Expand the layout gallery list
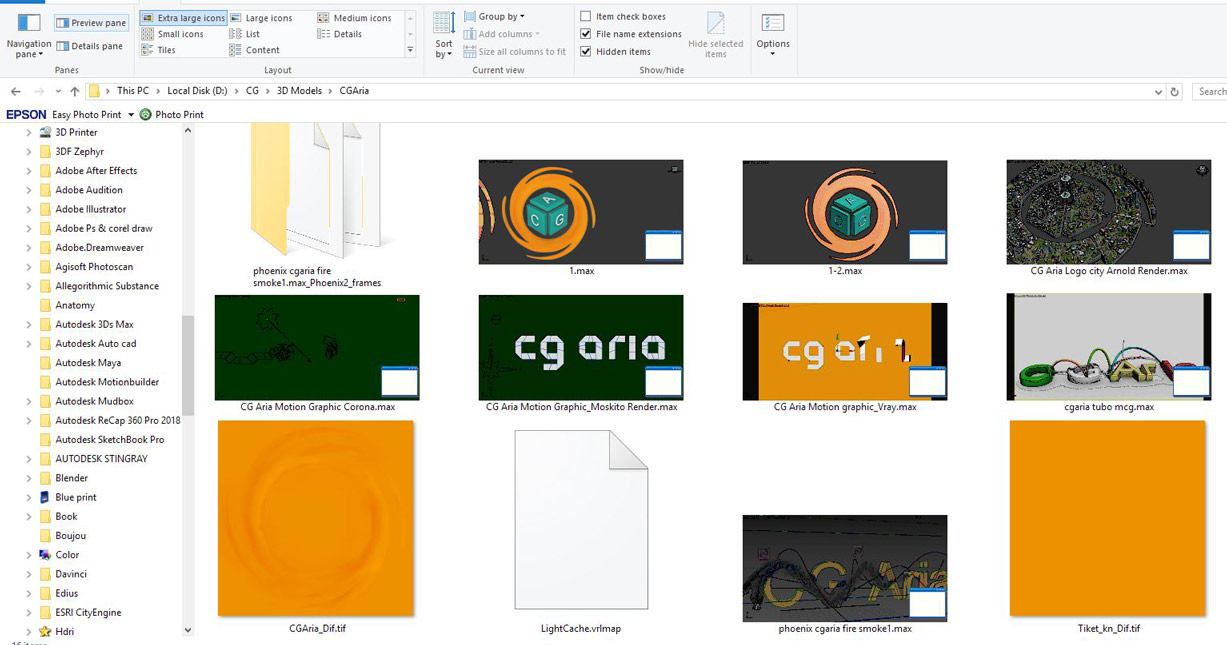Viewport: 1227px width, 645px height. pyautogui.click(x=410, y=50)
